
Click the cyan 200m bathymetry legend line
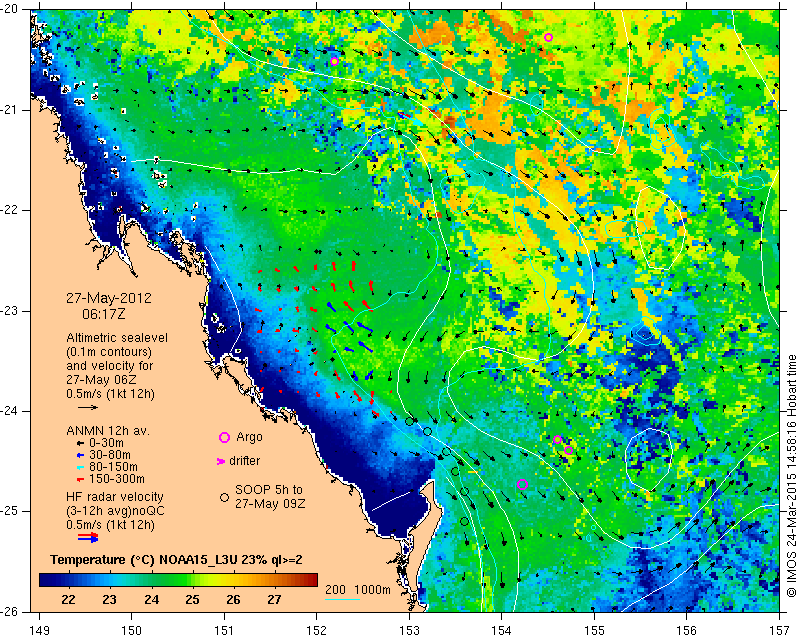342,600
